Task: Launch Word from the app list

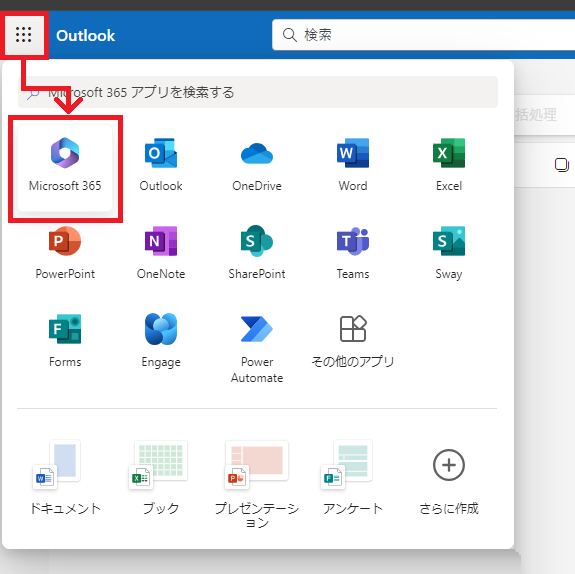Action: pyautogui.click(x=353, y=165)
